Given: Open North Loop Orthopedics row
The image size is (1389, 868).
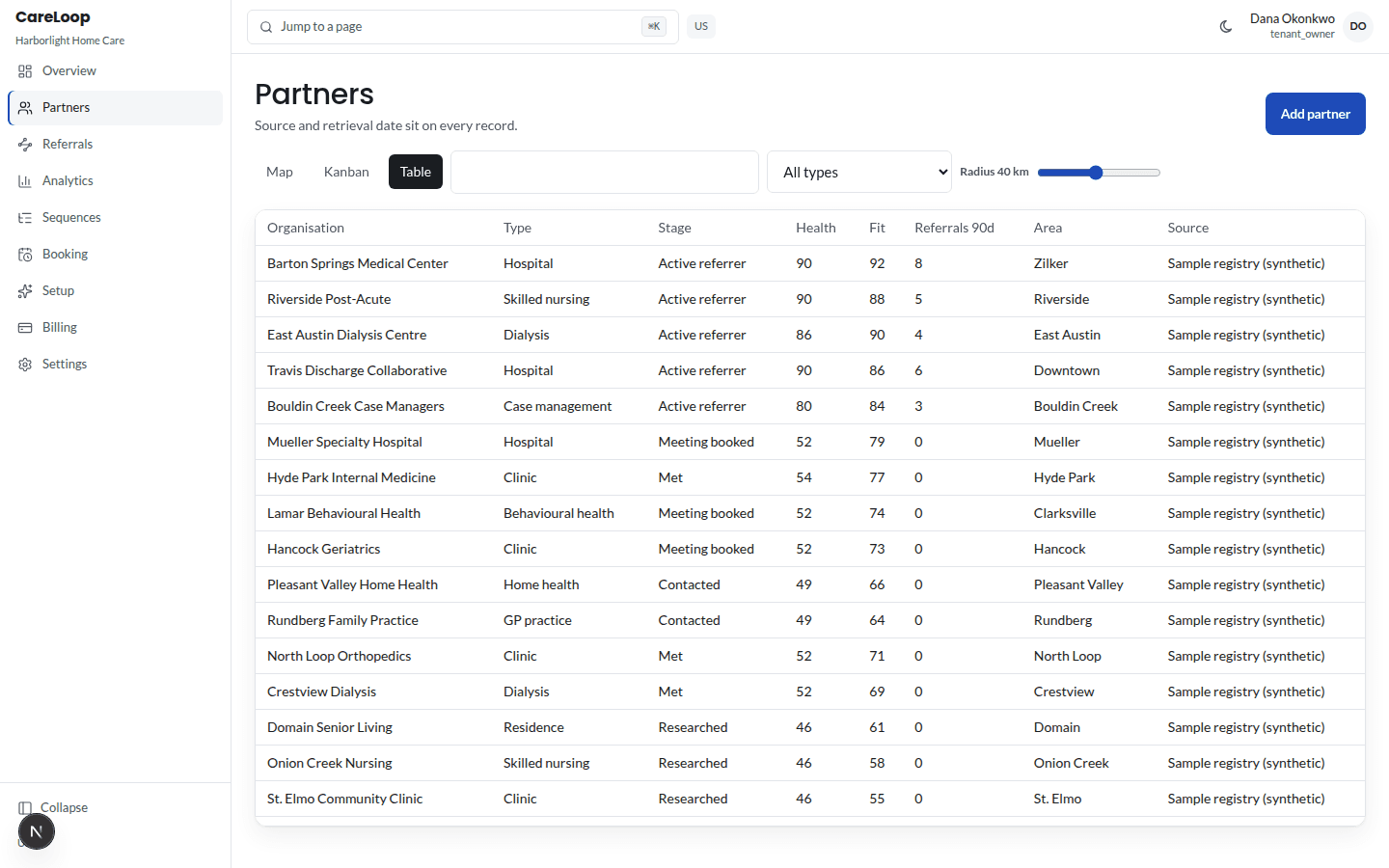Looking at the screenshot, I should (x=810, y=657).
